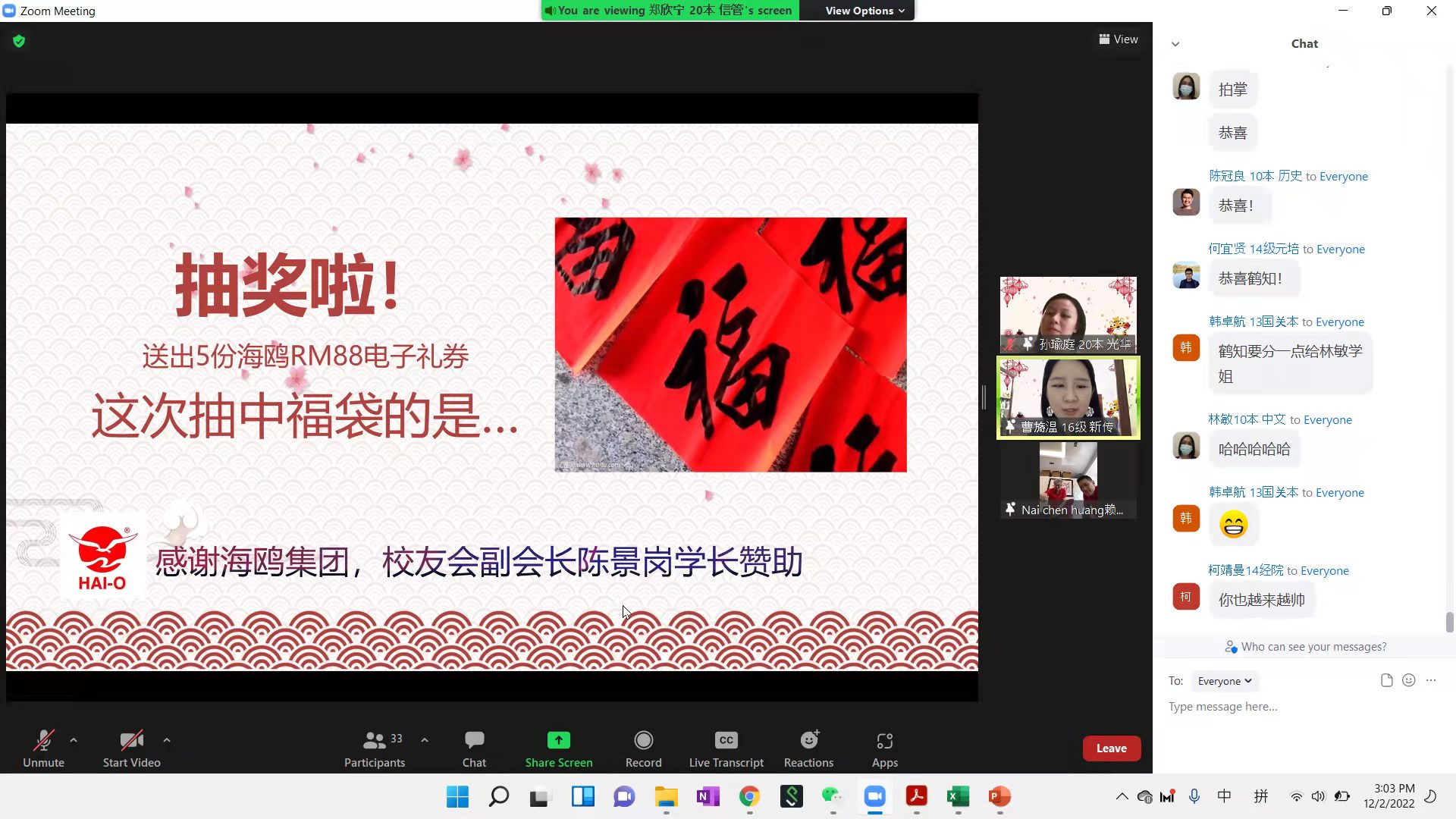Expand audio settings arrow beside Unmute
Viewport: 1456px width, 819px height.
74,739
